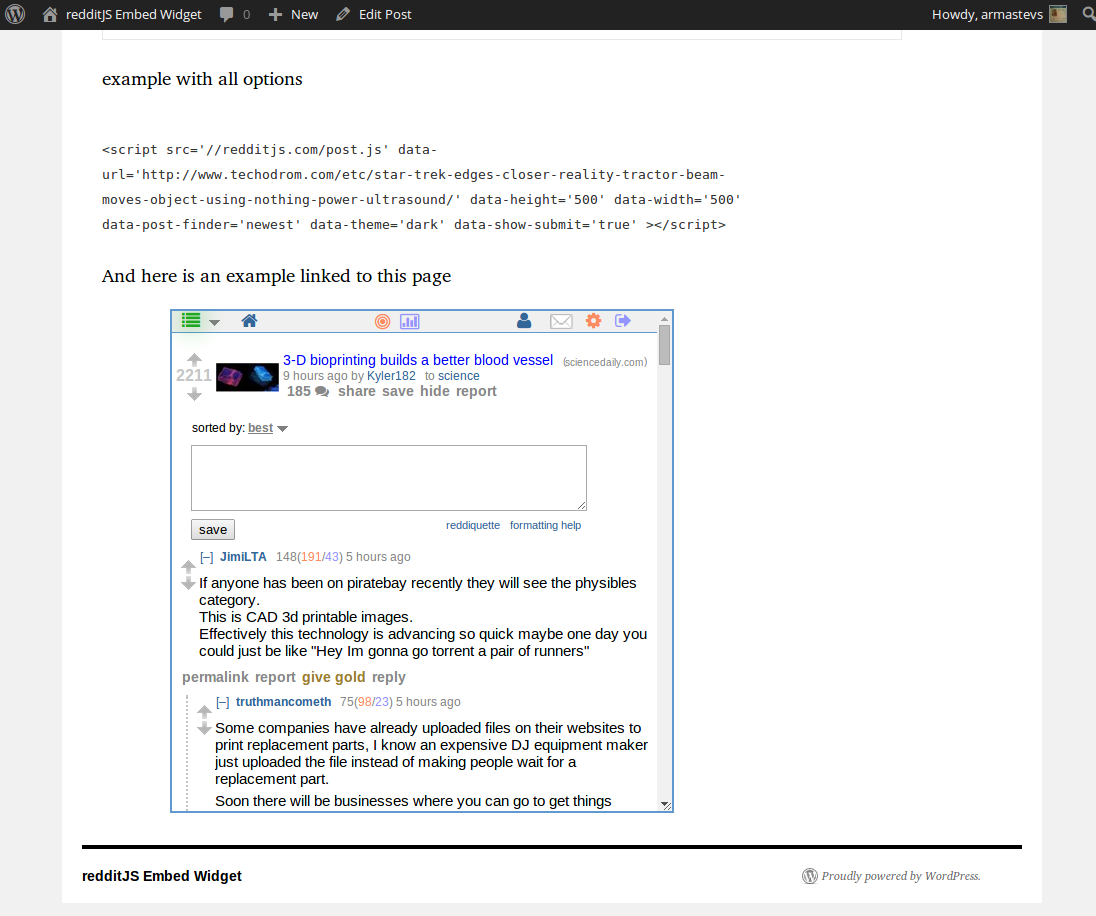Click share under the post
The image size is (1096, 916).
[356, 392]
